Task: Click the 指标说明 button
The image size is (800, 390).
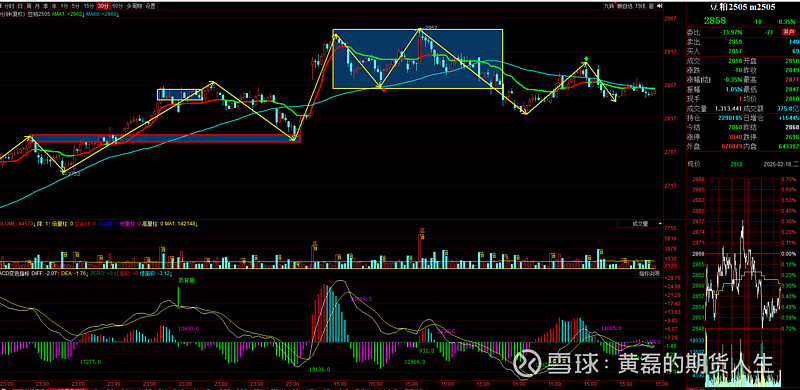Action: point(649,274)
